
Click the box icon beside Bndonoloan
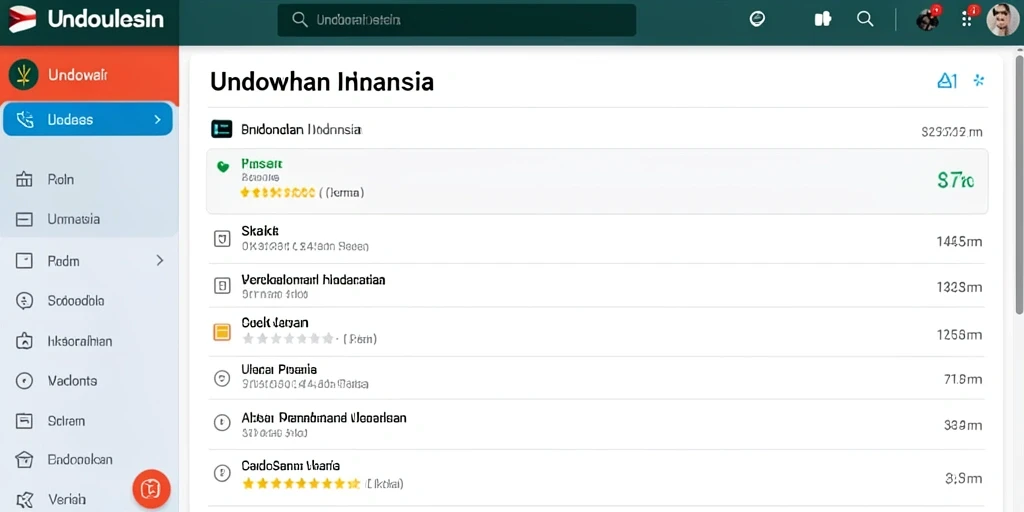(24, 460)
